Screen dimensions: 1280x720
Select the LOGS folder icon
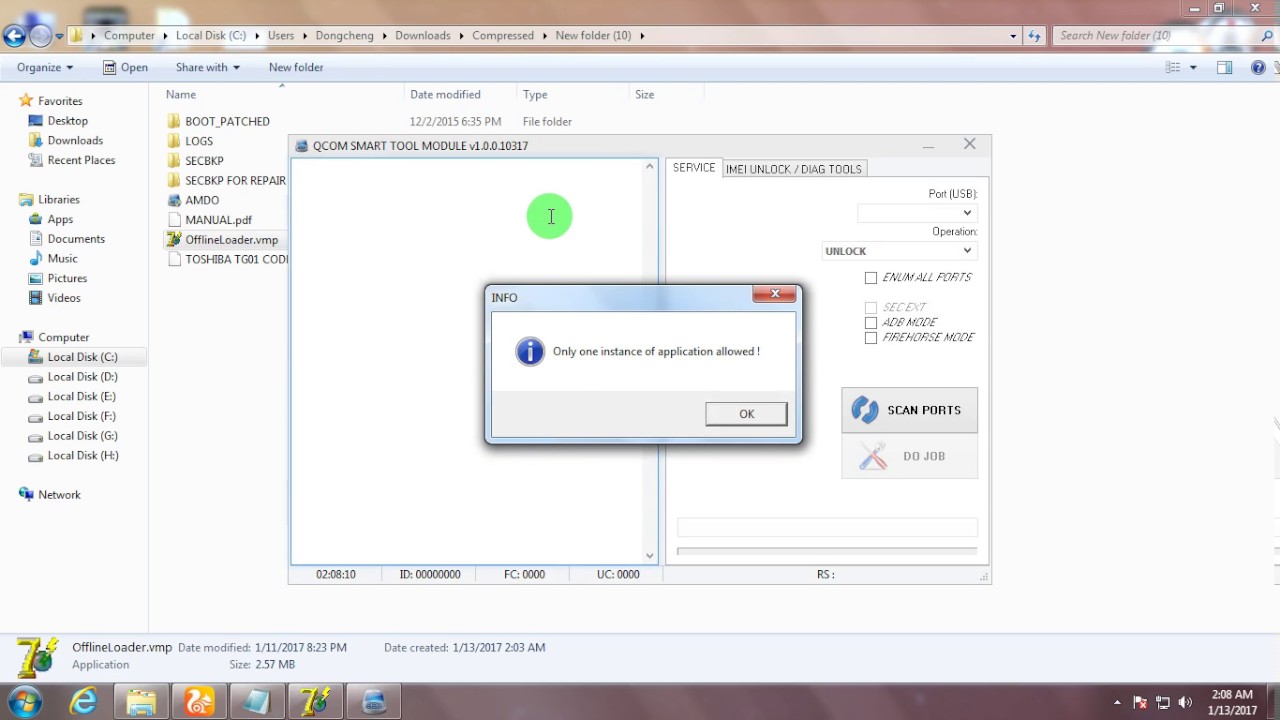click(175, 141)
